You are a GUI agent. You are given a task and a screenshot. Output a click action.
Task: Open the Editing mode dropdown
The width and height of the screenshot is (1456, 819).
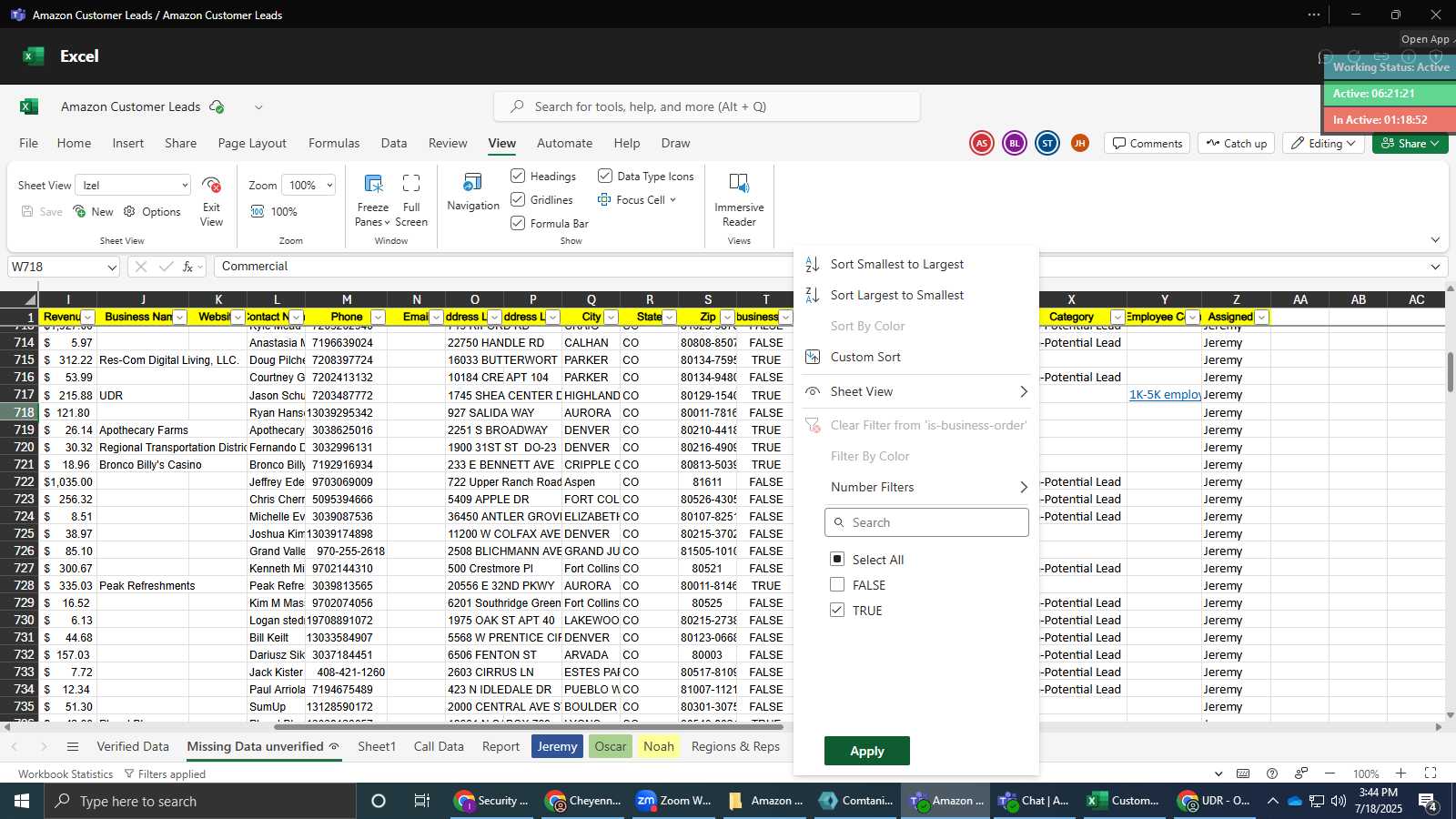pyautogui.click(x=1324, y=143)
